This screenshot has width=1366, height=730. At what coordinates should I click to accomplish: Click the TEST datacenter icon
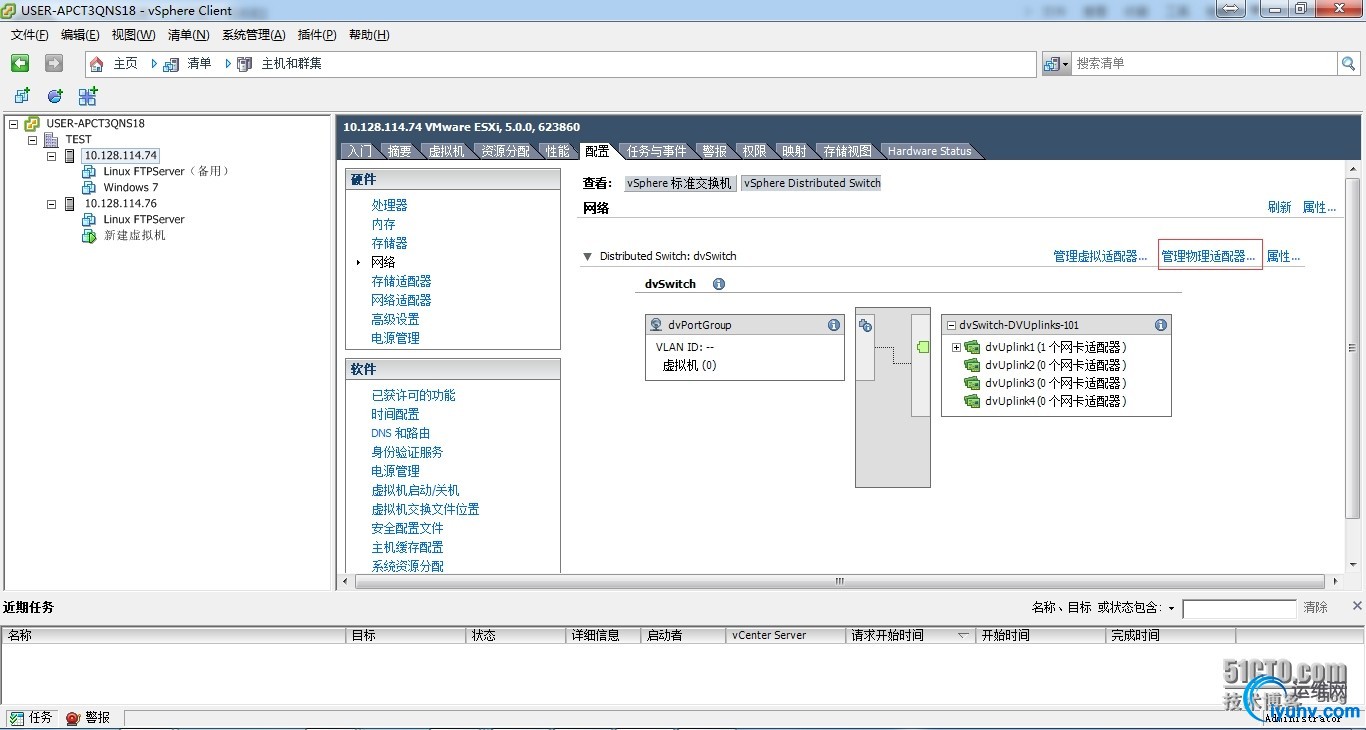coord(51,140)
